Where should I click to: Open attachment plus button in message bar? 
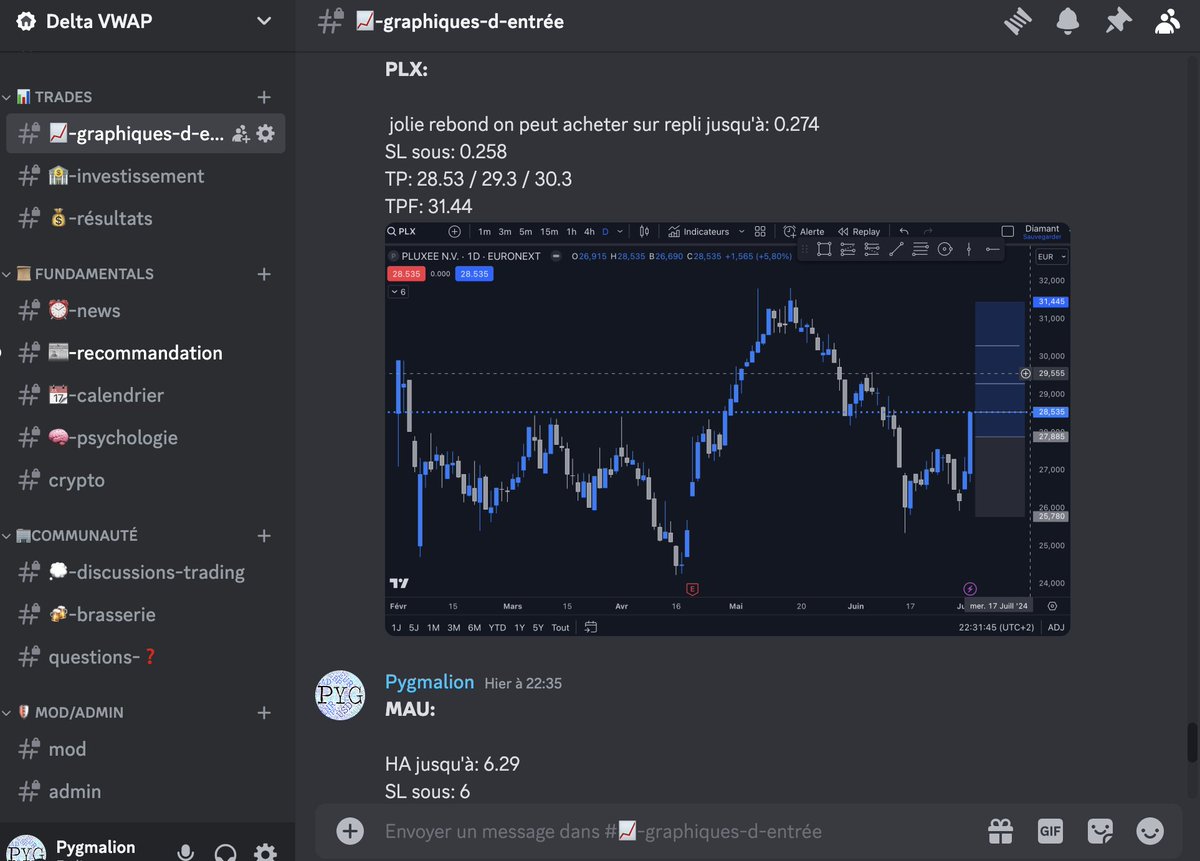point(349,831)
